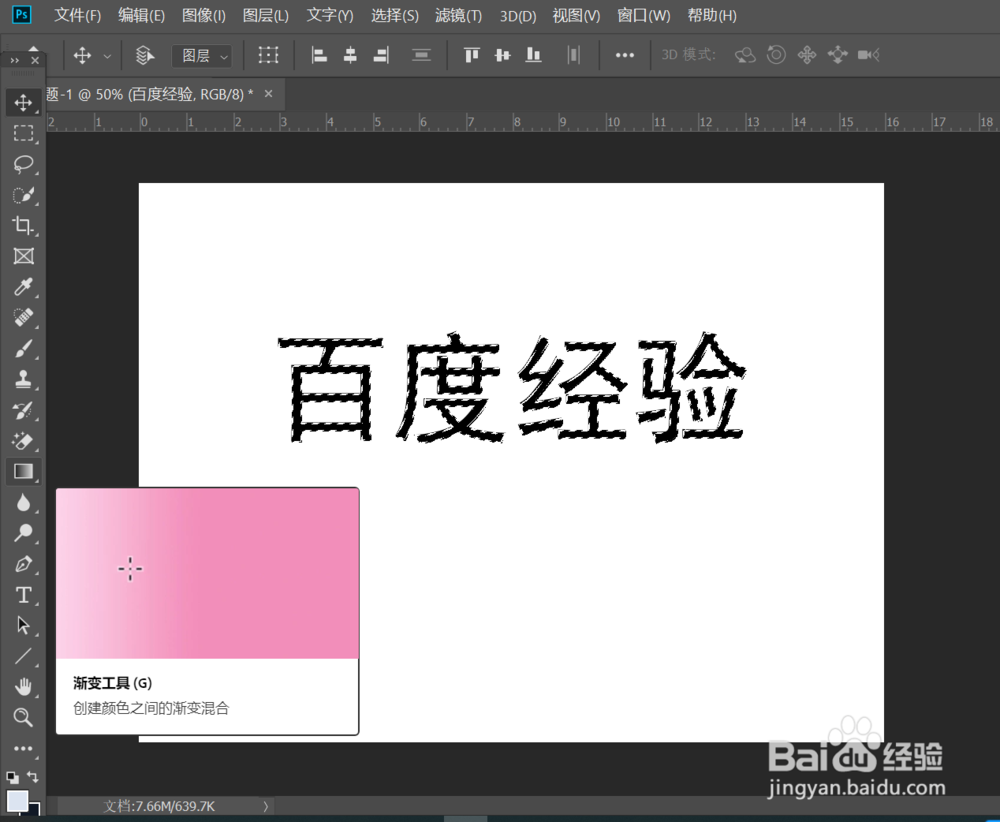Open the 文件(F) menu
Viewport: 1000px width, 822px height.
point(77,15)
